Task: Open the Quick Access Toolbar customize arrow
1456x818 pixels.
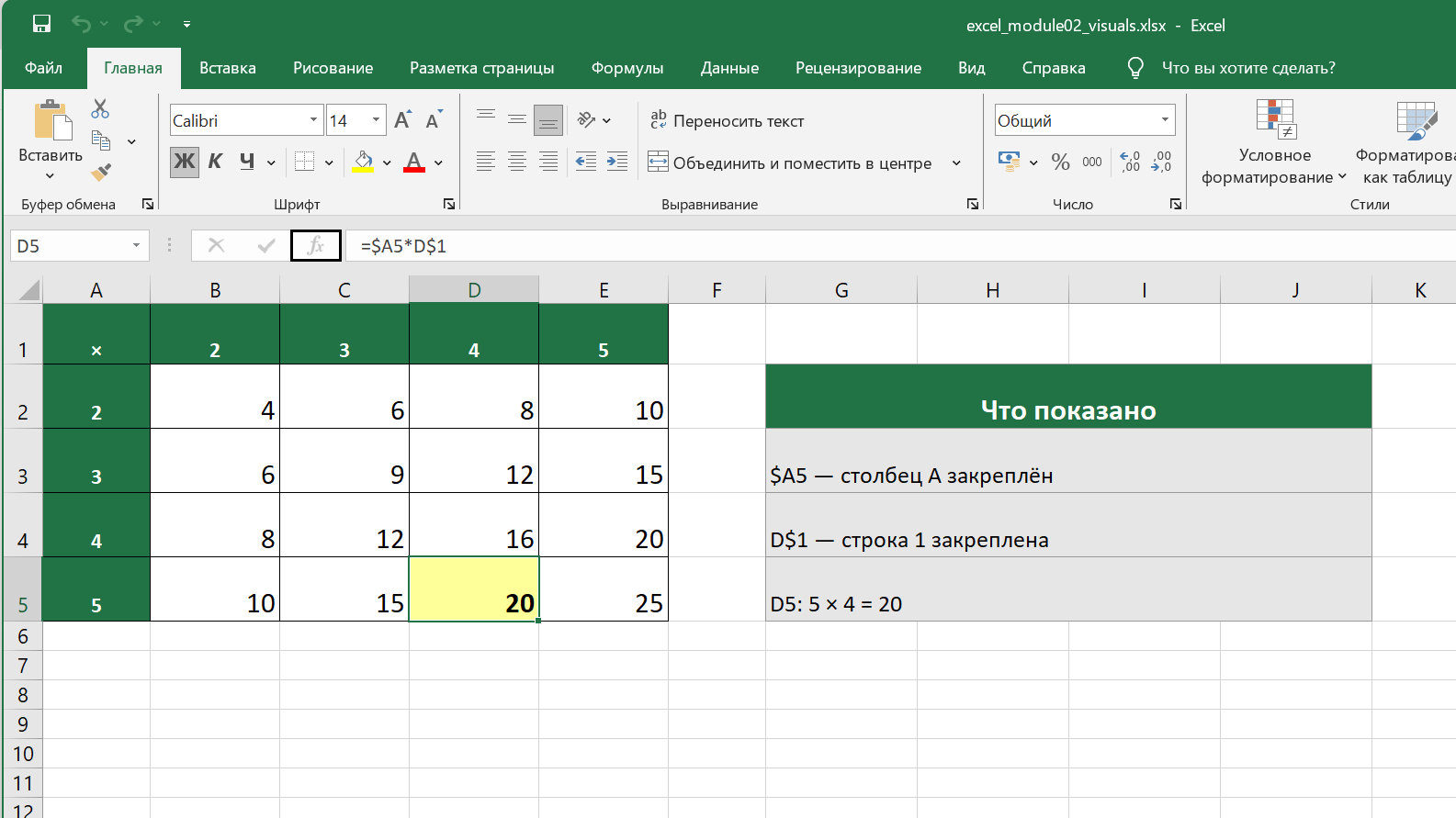Action: [x=186, y=25]
